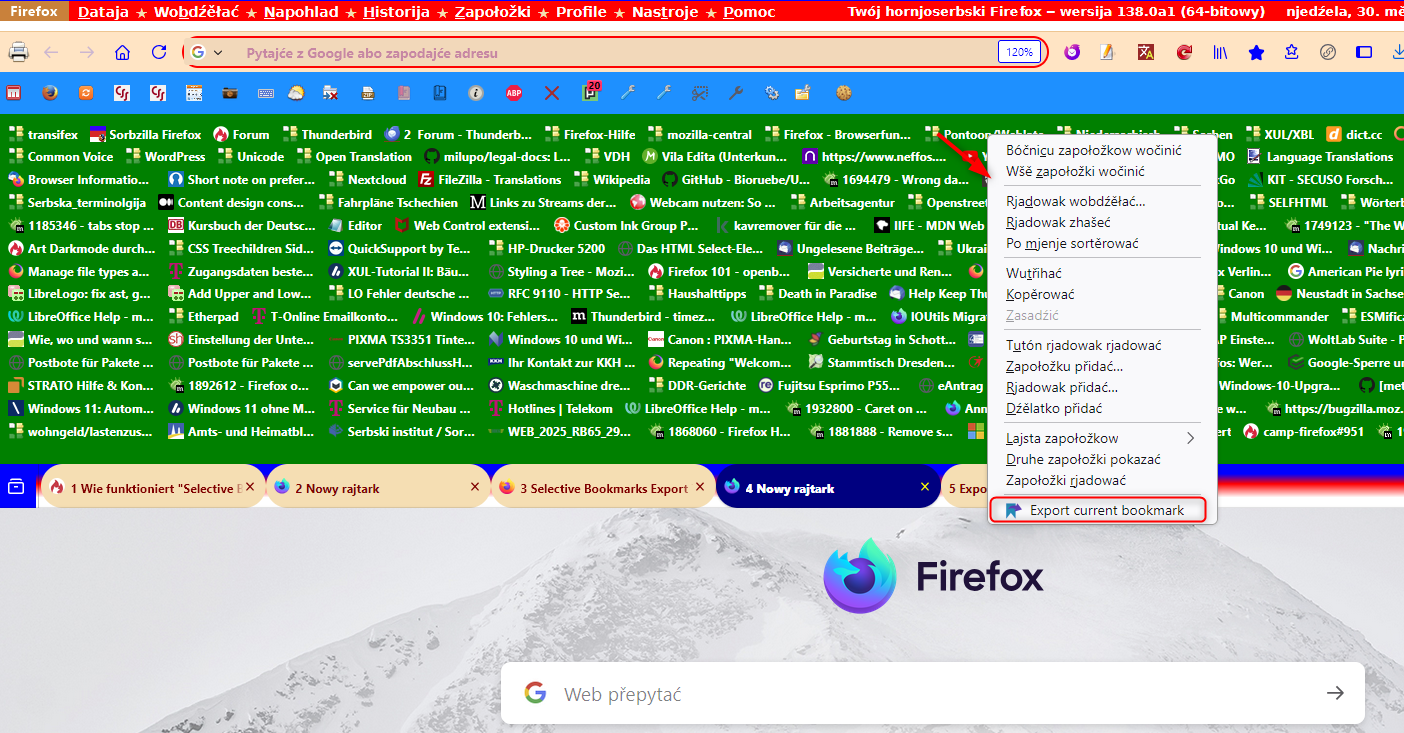Image resolution: width=1404 pixels, height=733 pixels.
Task: Focus the address bar search field
Action: (615, 52)
